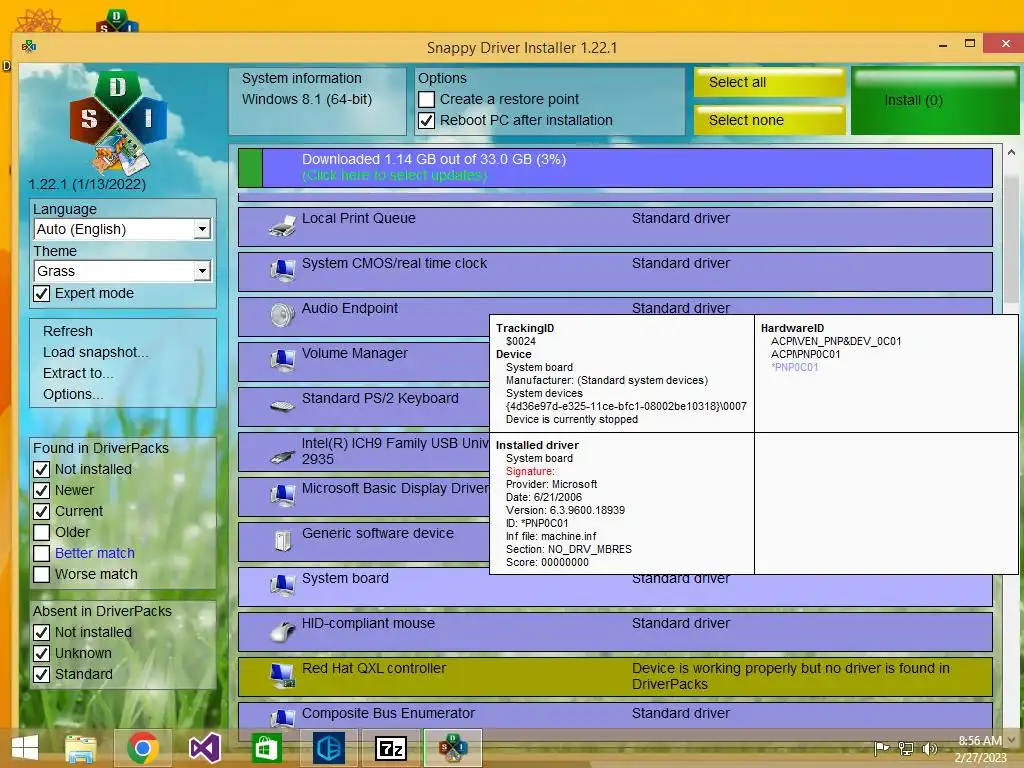
Task: Click the System information panel
Action: click(317, 101)
